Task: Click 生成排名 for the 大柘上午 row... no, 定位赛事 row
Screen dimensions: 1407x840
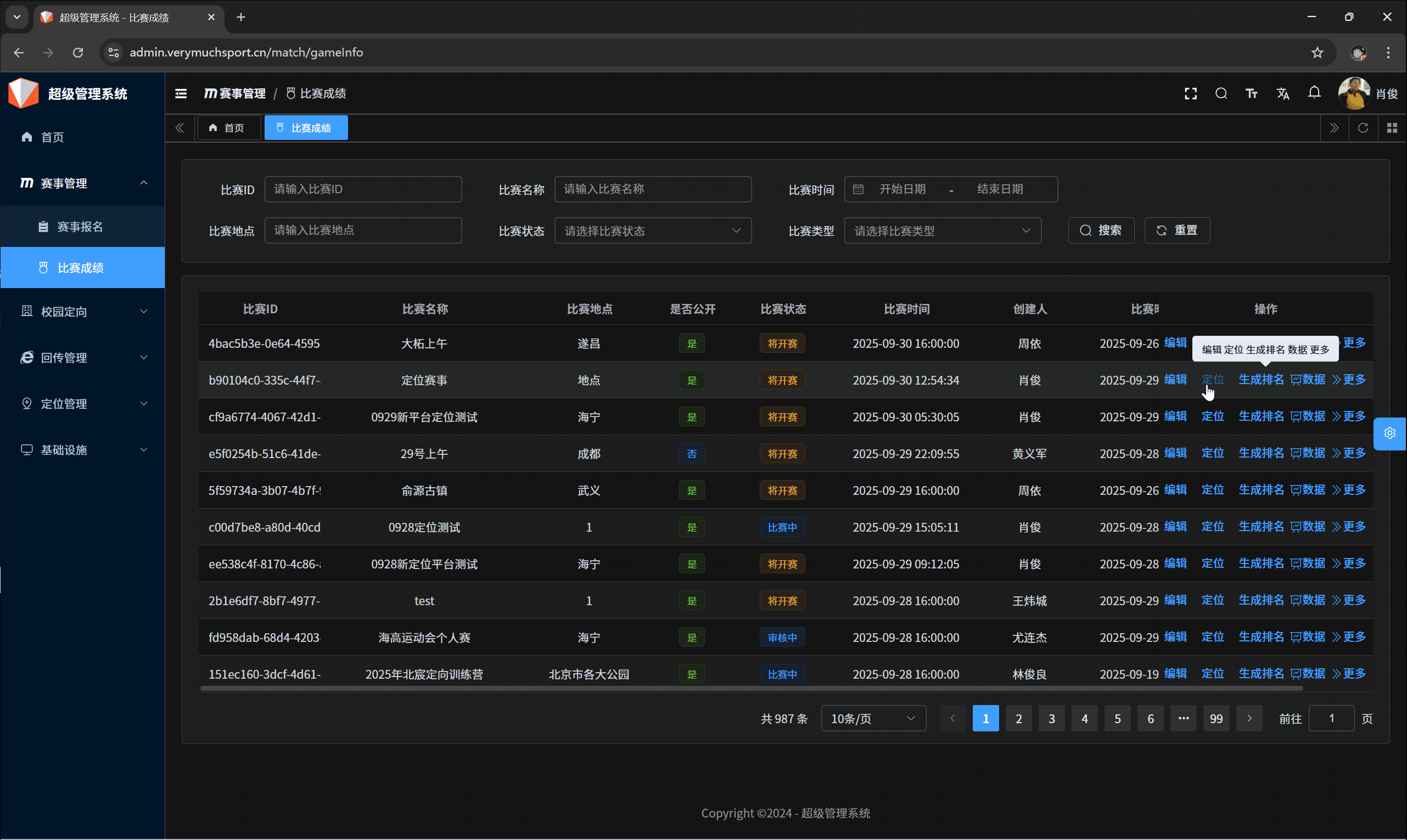Action: (x=1261, y=380)
